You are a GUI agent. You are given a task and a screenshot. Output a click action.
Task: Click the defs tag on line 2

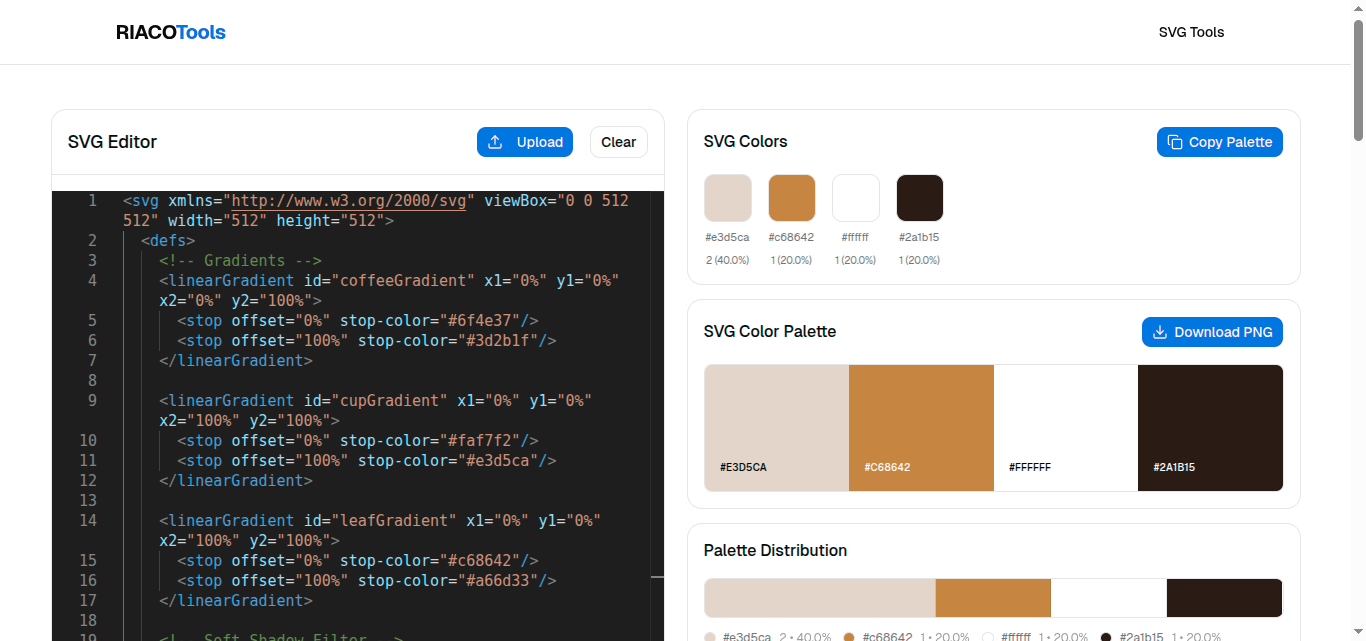click(168, 240)
